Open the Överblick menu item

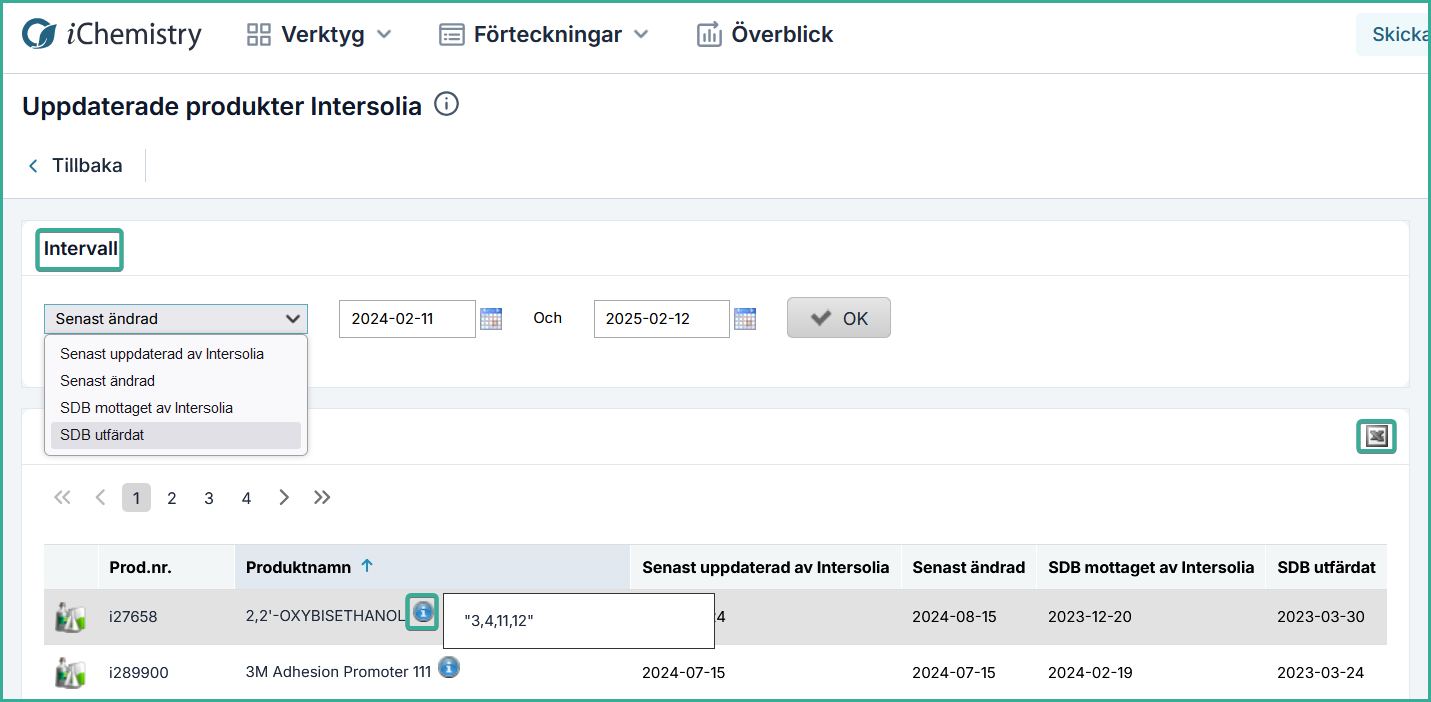[765, 34]
